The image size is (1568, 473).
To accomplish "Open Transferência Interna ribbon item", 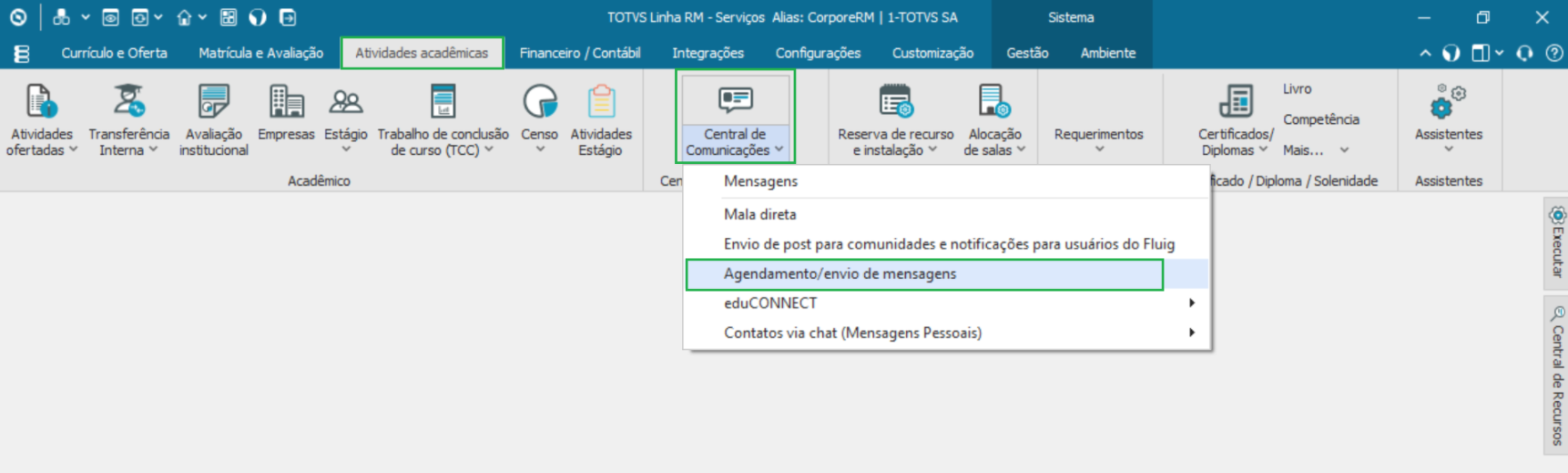I will (x=128, y=121).
